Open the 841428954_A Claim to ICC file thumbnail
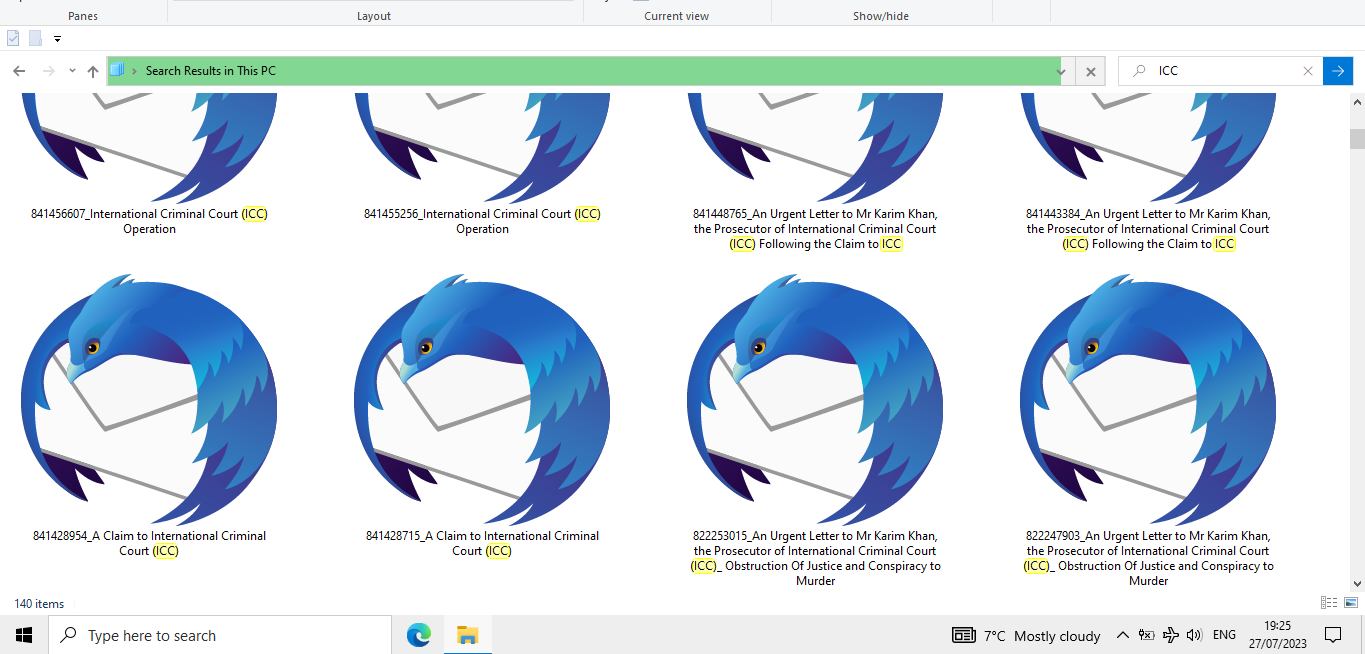The width and height of the screenshot is (1365, 654). tap(149, 399)
